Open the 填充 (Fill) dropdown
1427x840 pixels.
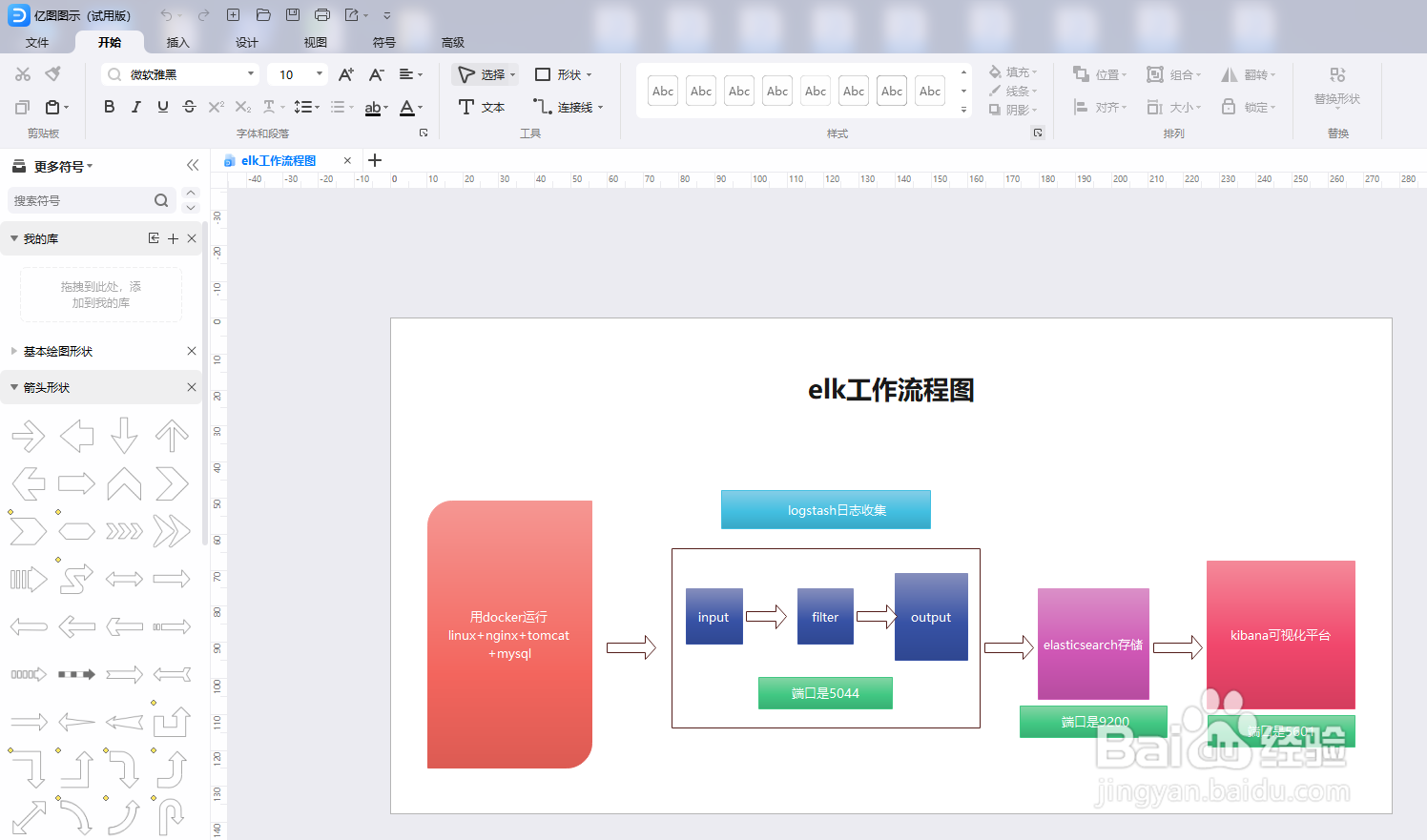[1014, 70]
